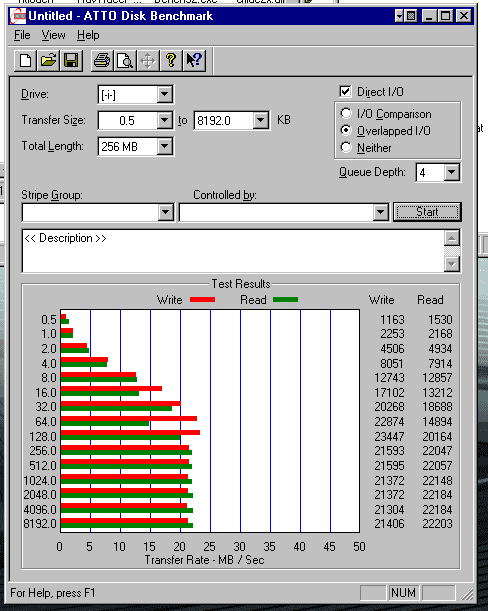The image size is (488, 611).
Task: Click the read value 14894
Action: (x=437, y=422)
